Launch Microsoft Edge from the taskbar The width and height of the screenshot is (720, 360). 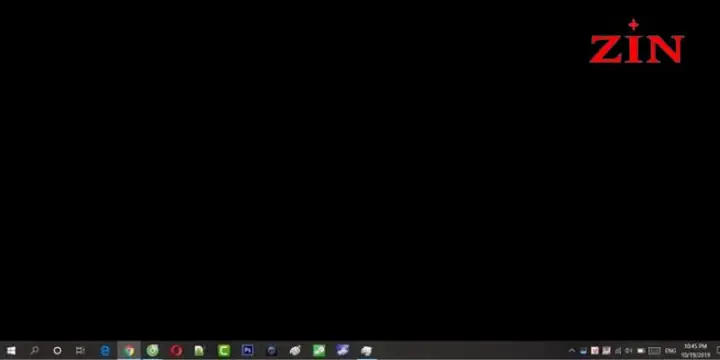(105, 351)
